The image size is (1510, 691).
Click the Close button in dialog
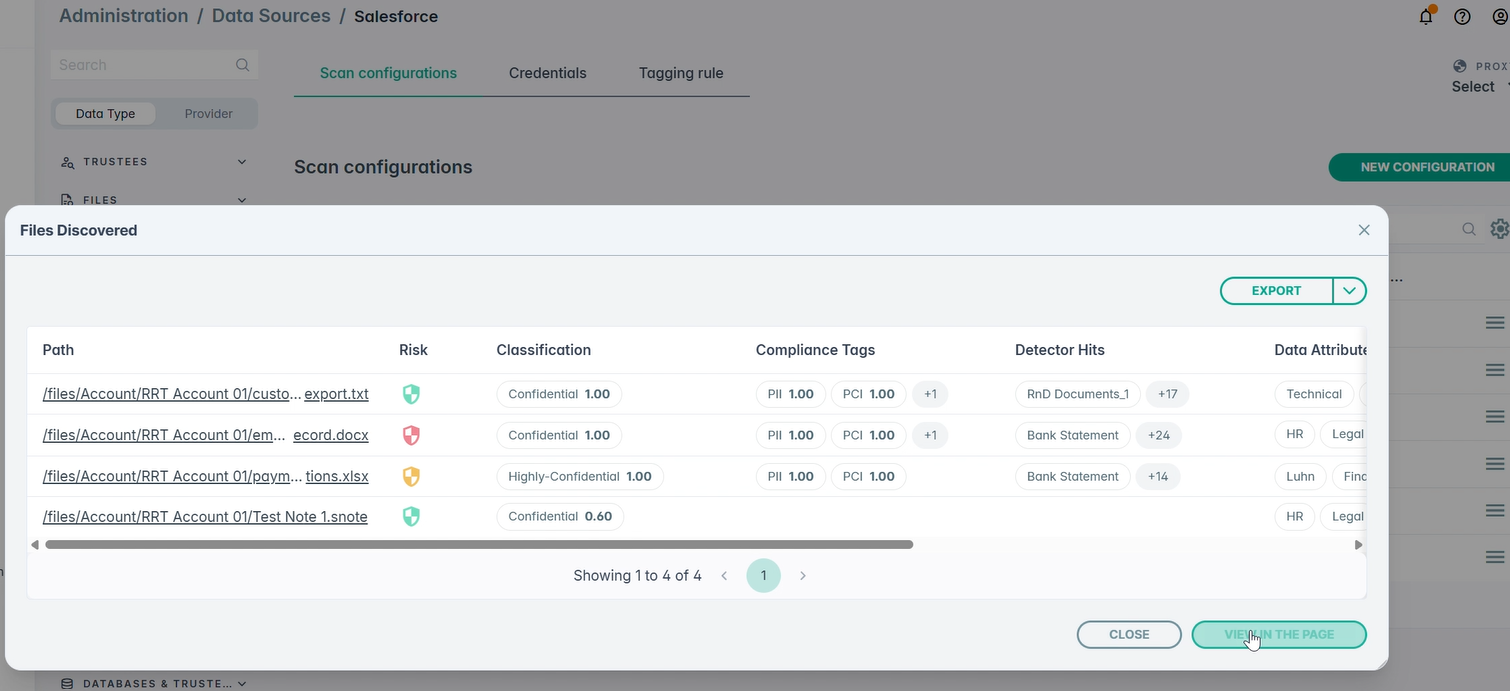click(1129, 634)
